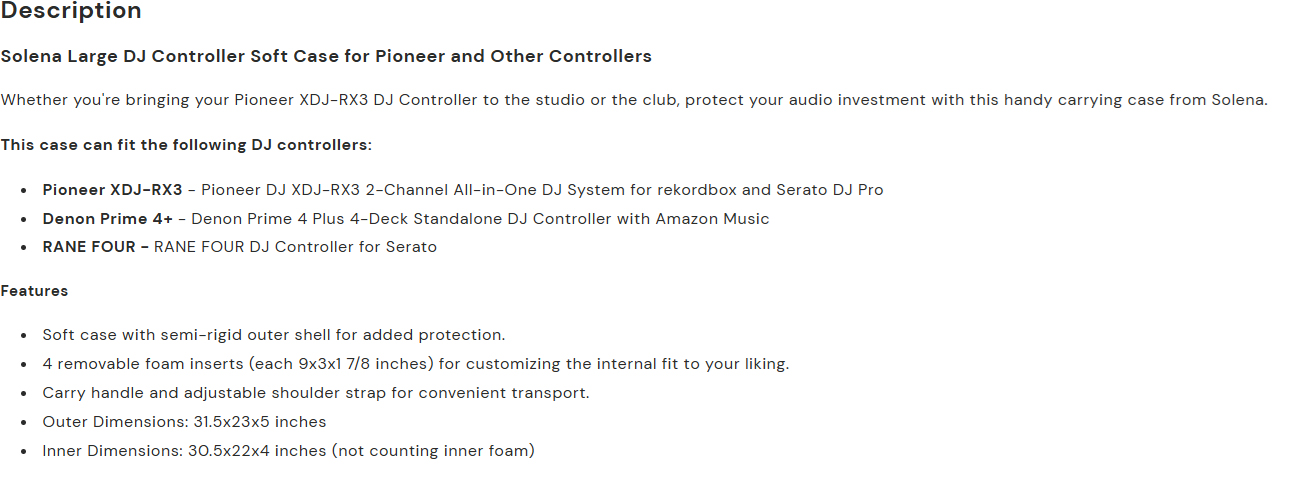The image size is (1296, 481).
Task: Click the Inner Dimensions 30.5x22x4 line
Action: point(288,451)
